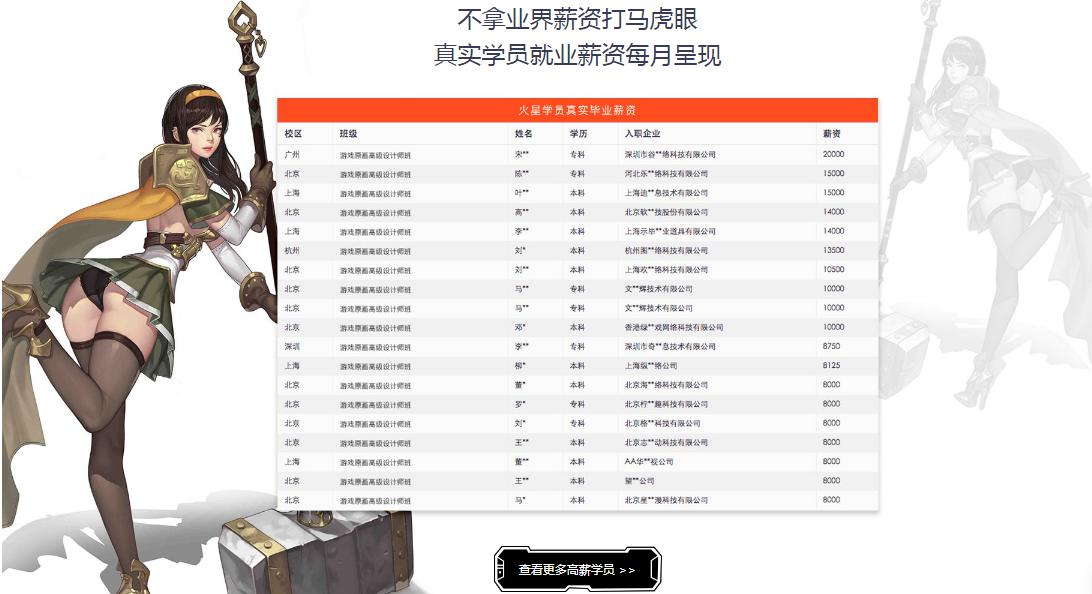Click the heading 不拿业界薪资打马虎眼
This screenshot has height=594, width=1092.
(x=577, y=19)
